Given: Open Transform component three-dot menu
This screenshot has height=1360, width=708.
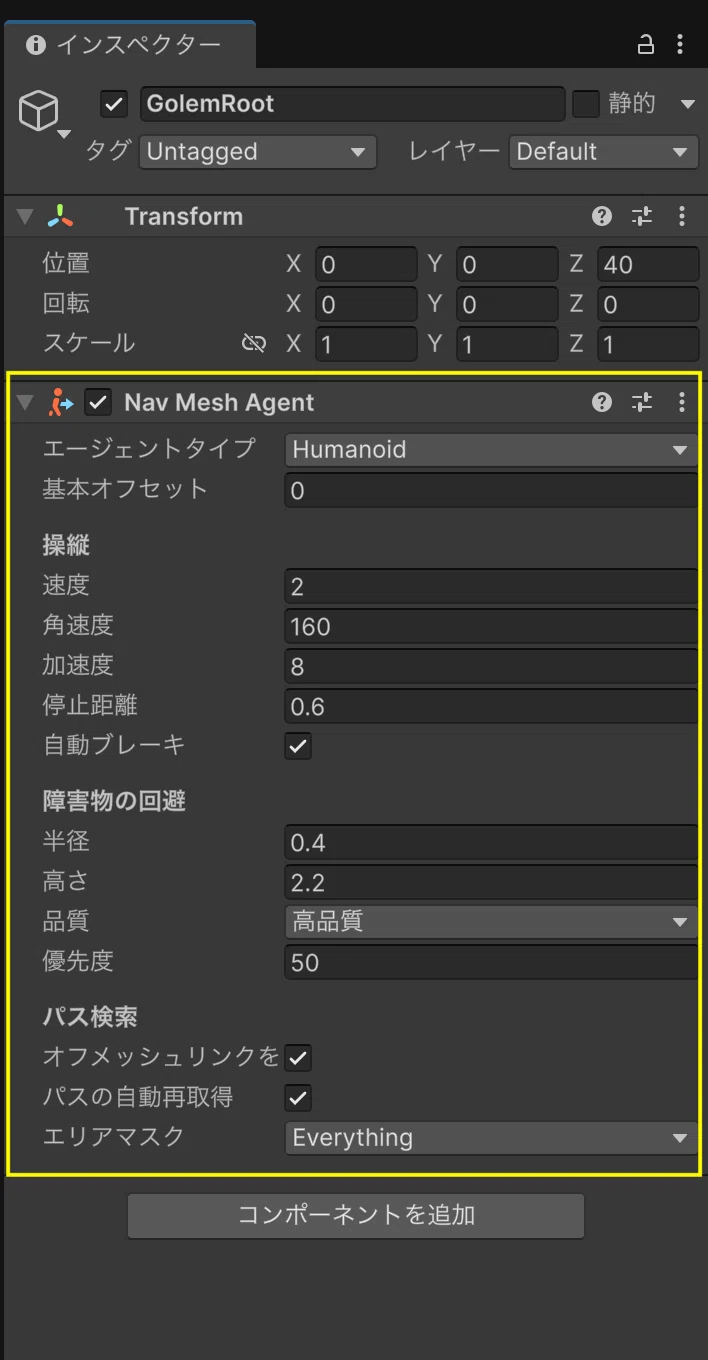Looking at the screenshot, I should point(682,216).
